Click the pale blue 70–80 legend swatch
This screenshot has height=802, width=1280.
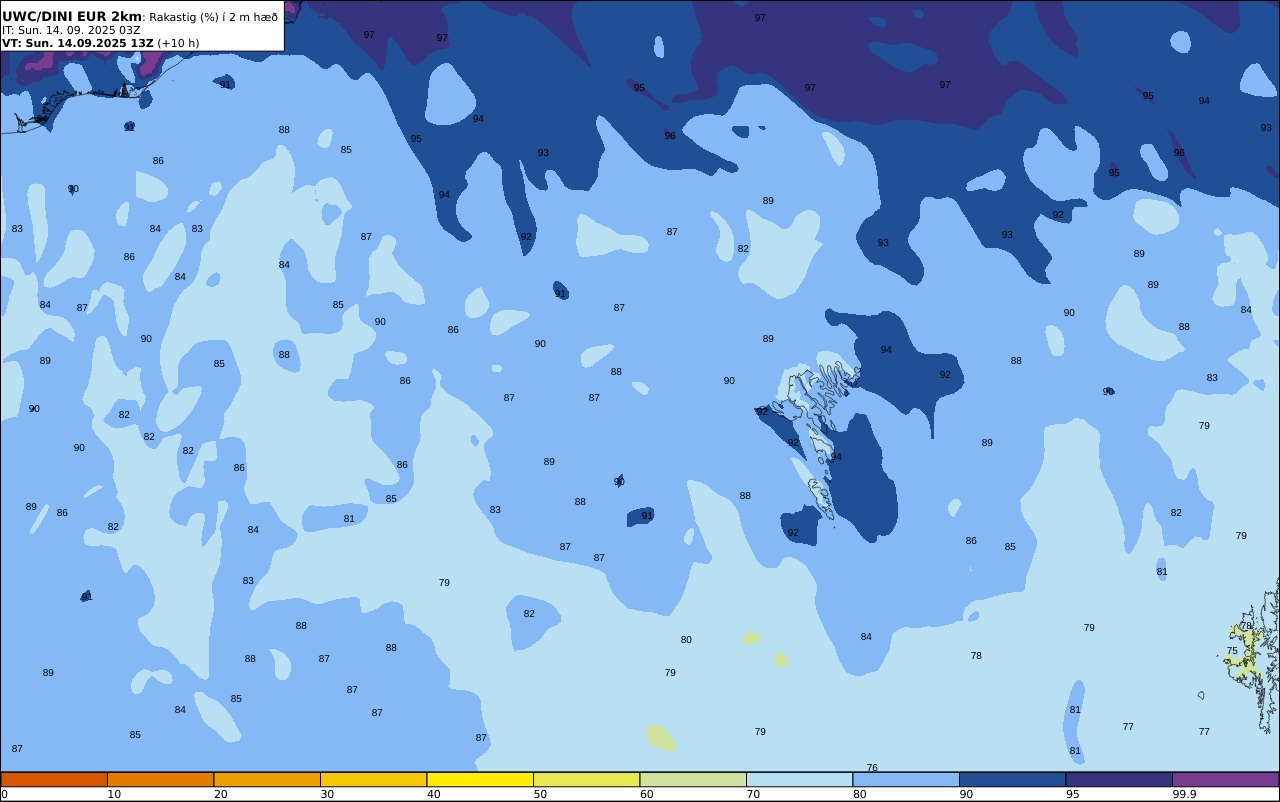pos(799,779)
